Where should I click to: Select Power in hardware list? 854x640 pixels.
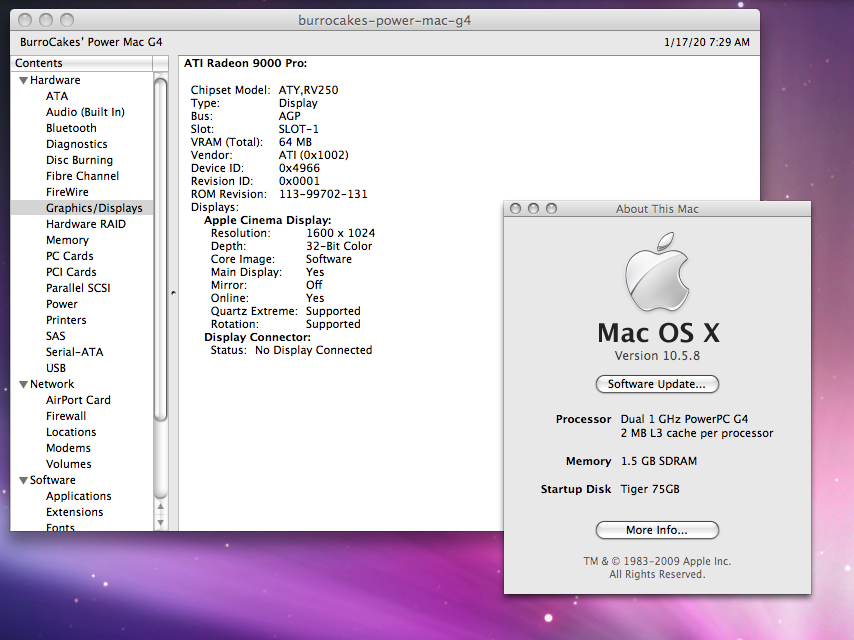pos(62,304)
